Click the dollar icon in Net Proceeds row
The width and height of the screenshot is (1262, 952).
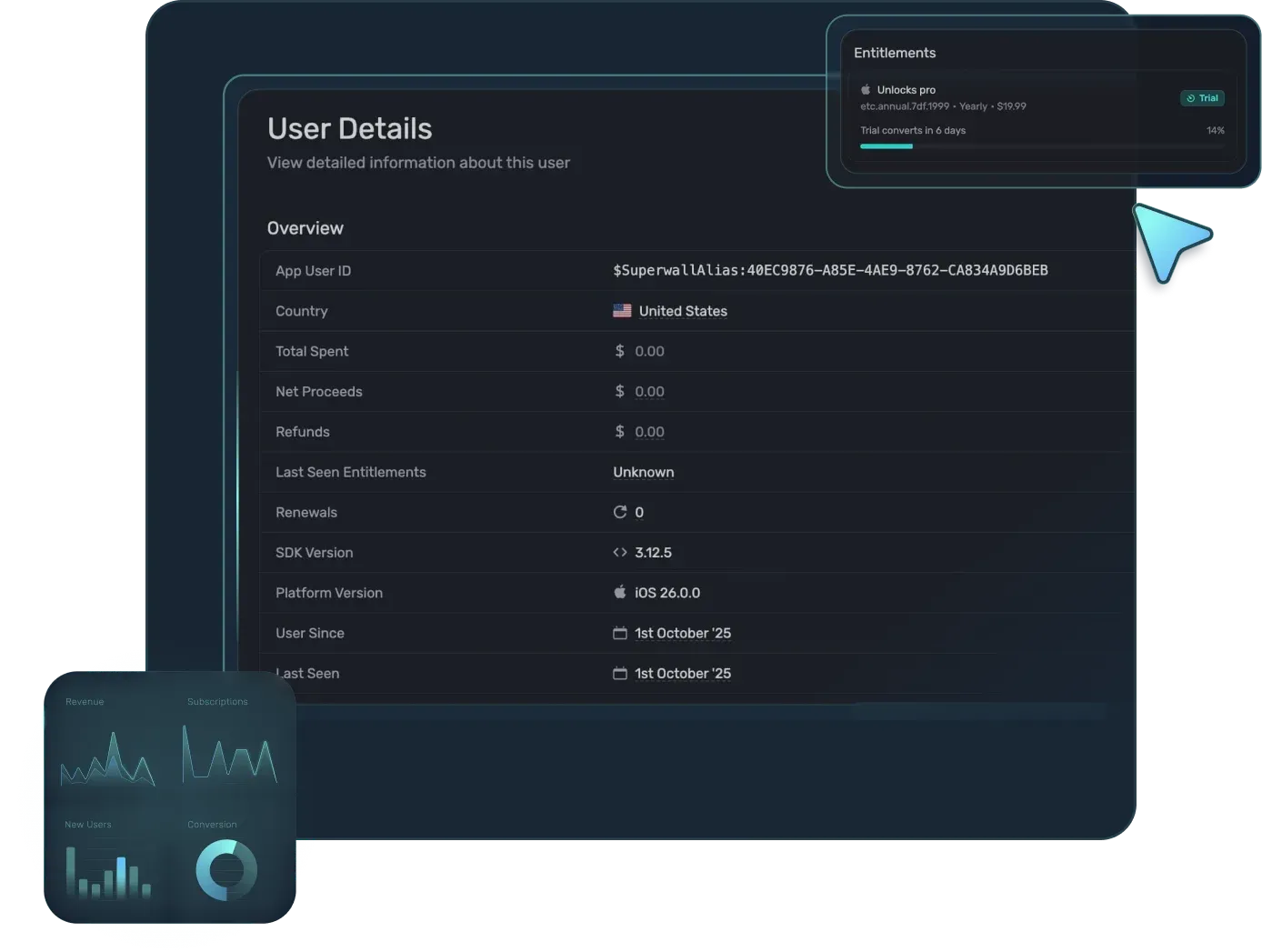pos(619,391)
